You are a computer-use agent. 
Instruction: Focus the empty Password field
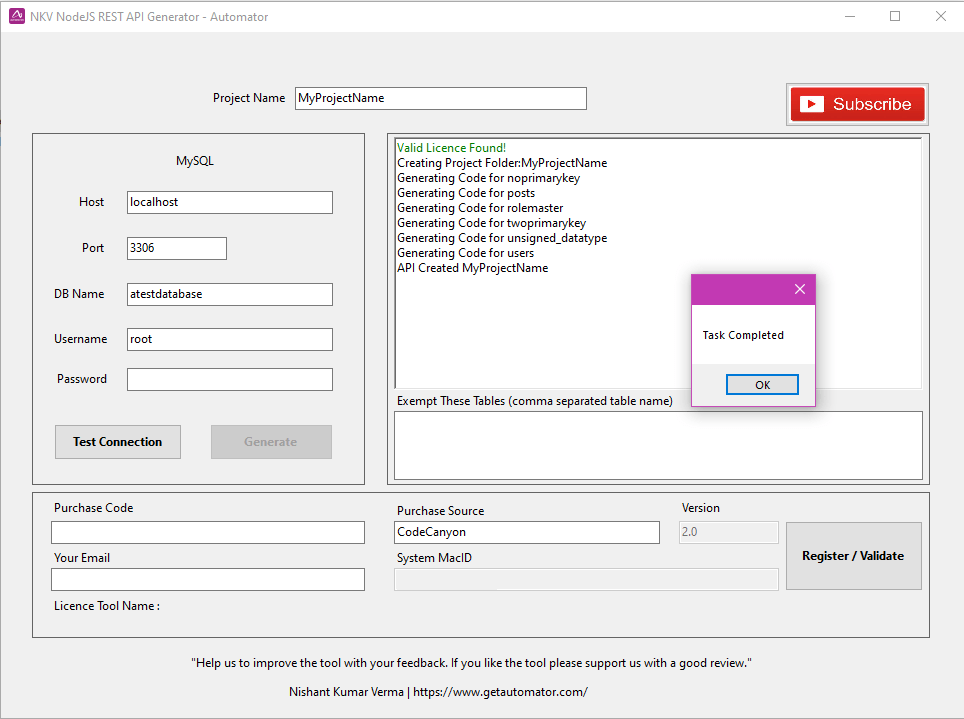click(x=229, y=379)
